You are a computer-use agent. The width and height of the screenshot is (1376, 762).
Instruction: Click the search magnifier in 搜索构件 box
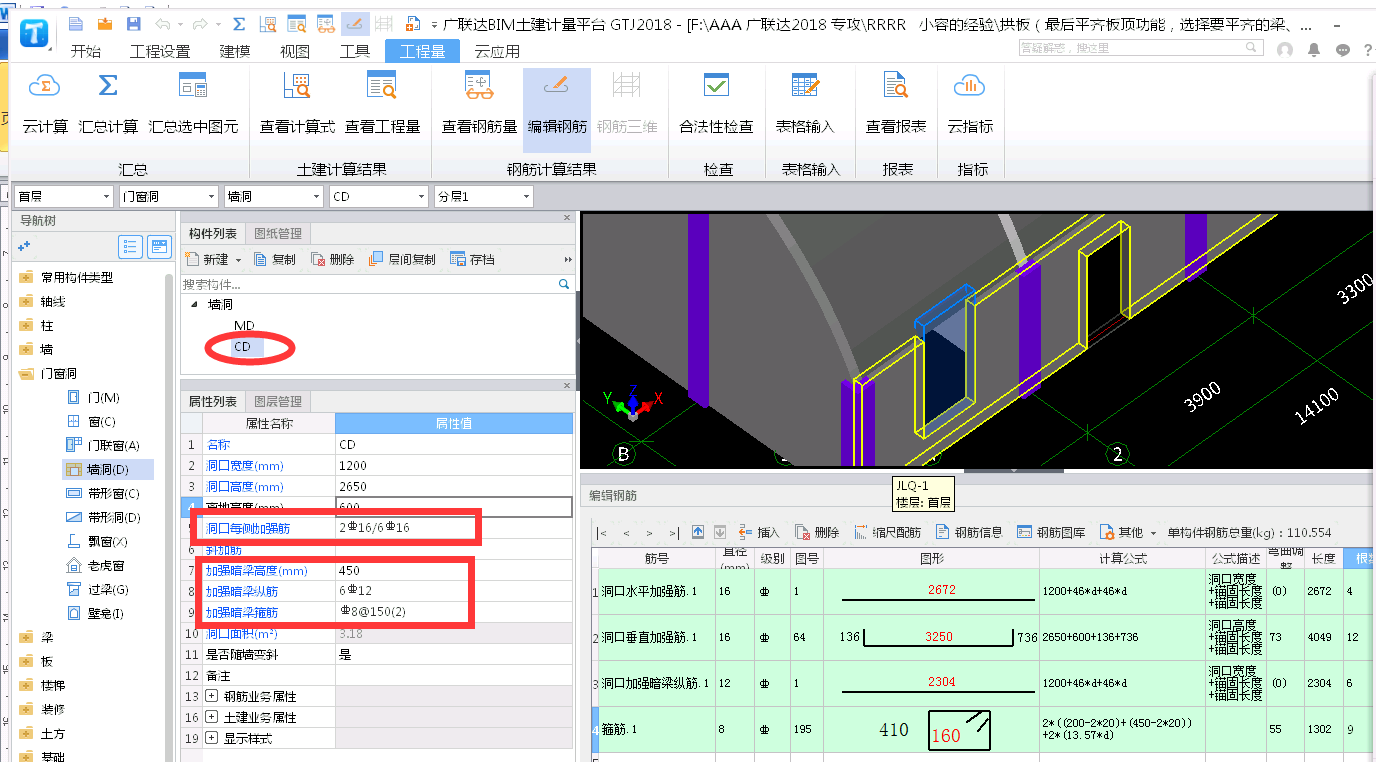[564, 284]
